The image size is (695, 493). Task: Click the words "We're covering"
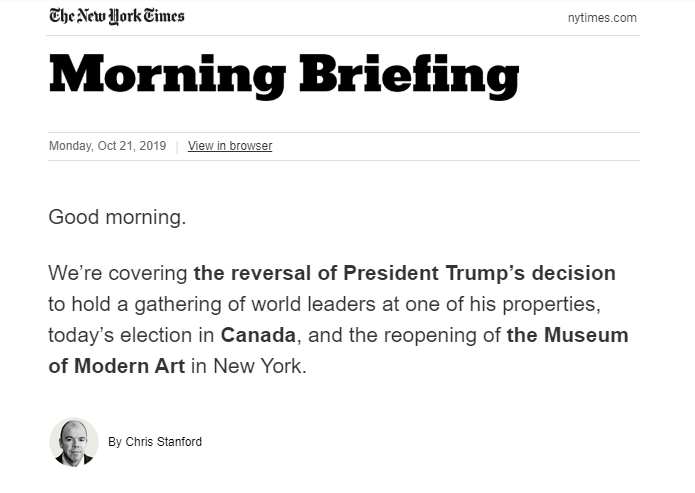(x=118, y=273)
